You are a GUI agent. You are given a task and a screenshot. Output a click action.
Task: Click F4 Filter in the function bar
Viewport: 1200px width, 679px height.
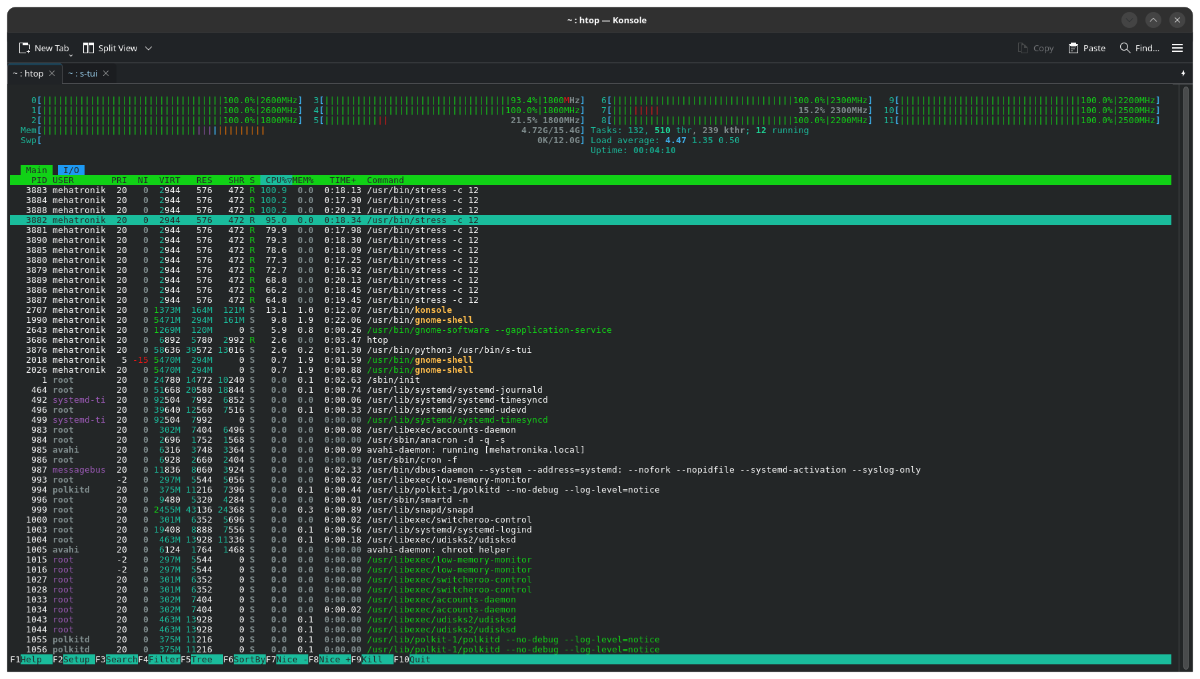(158, 660)
